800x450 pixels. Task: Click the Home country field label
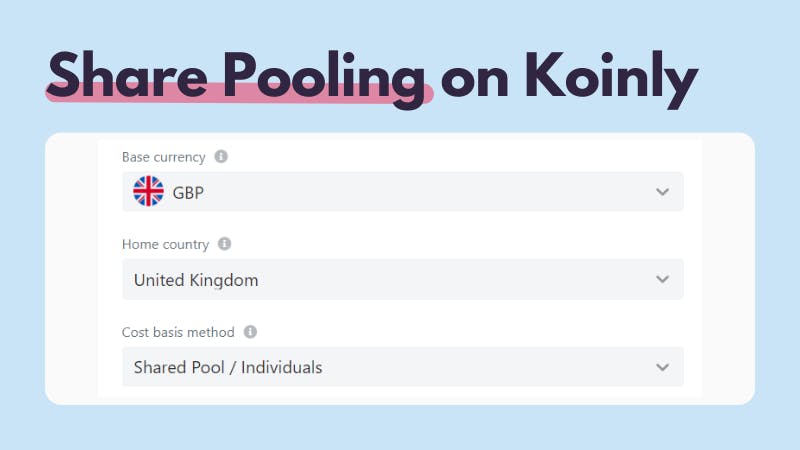(x=165, y=244)
